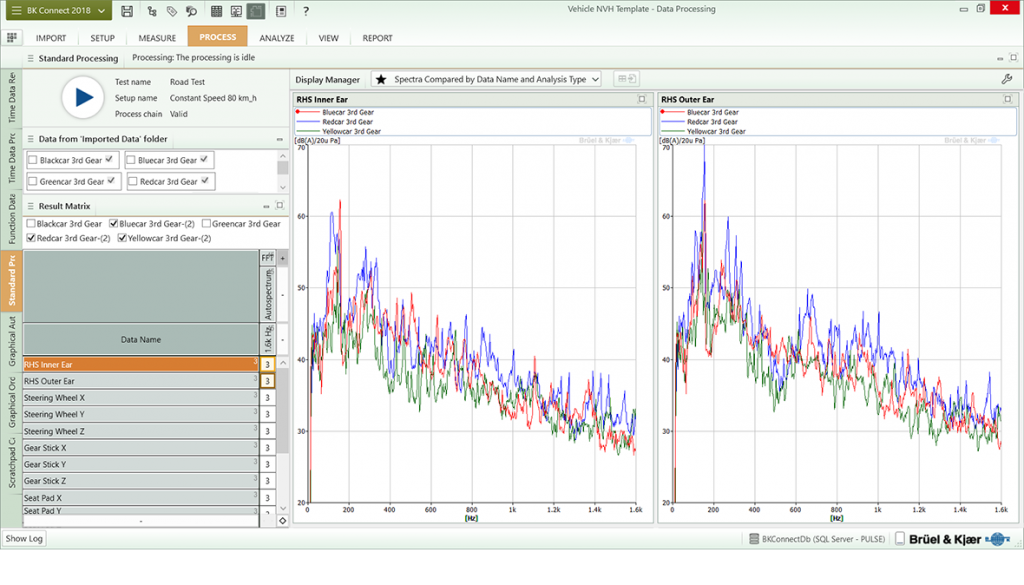Viewport: 1024px width, 585px height.
Task: Open the REPORT ribbon tab
Action: pos(376,38)
